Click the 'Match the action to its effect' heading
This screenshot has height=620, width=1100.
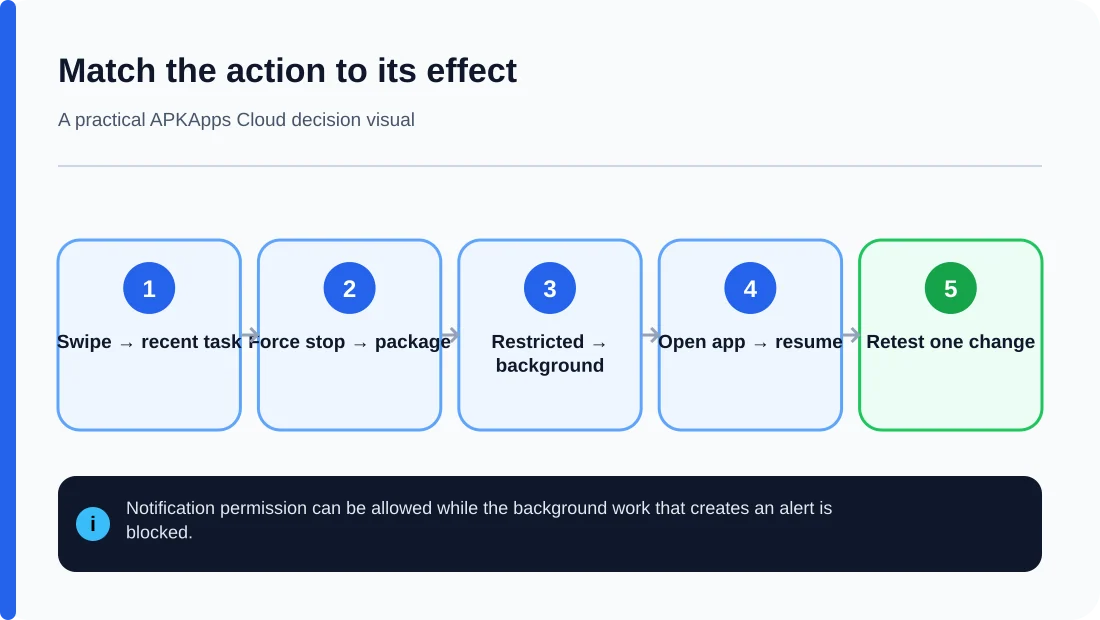(288, 71)
